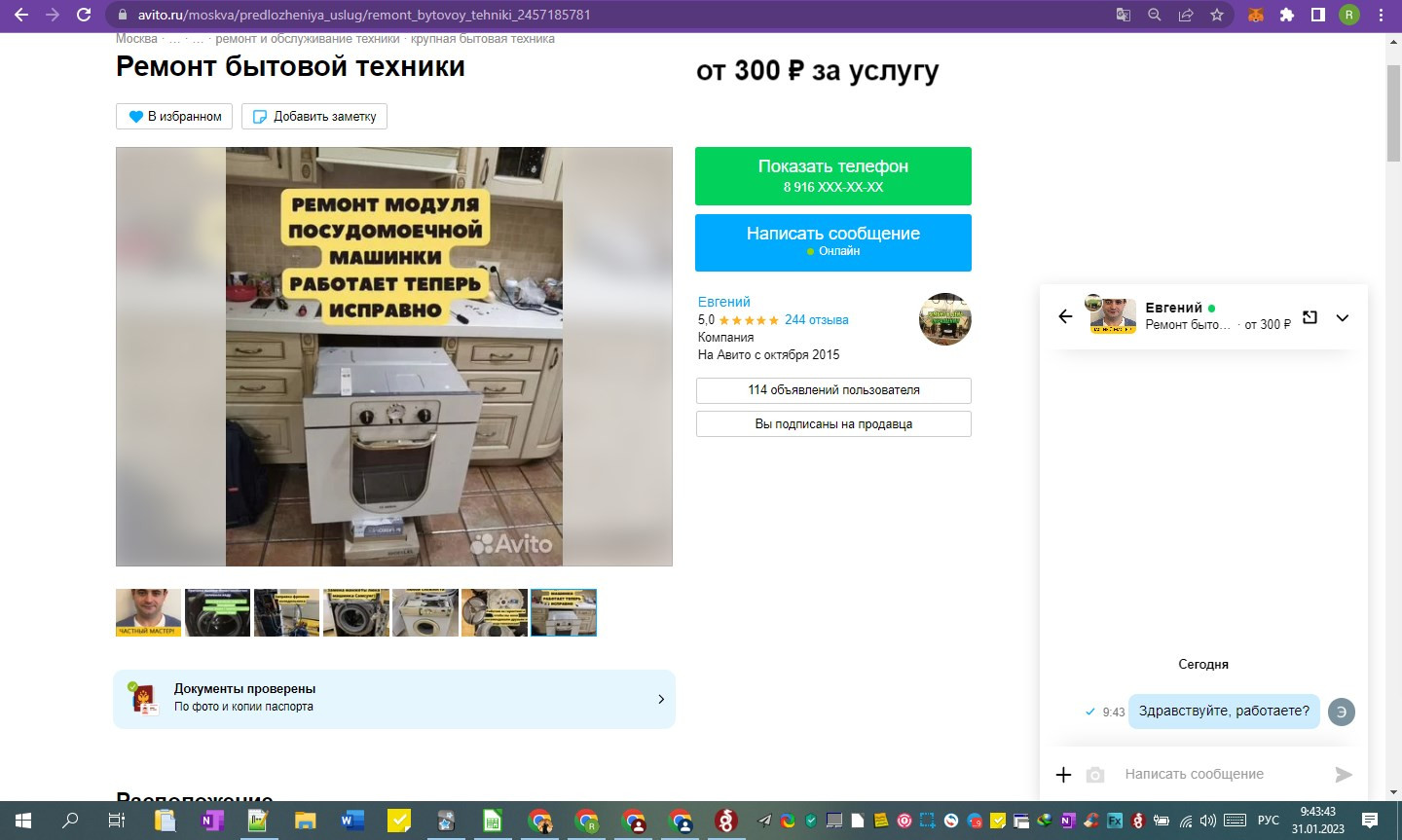Open the clock showing 9:43:43
The width and height of the screenshot is (1402, 840).
(1318, 821)
